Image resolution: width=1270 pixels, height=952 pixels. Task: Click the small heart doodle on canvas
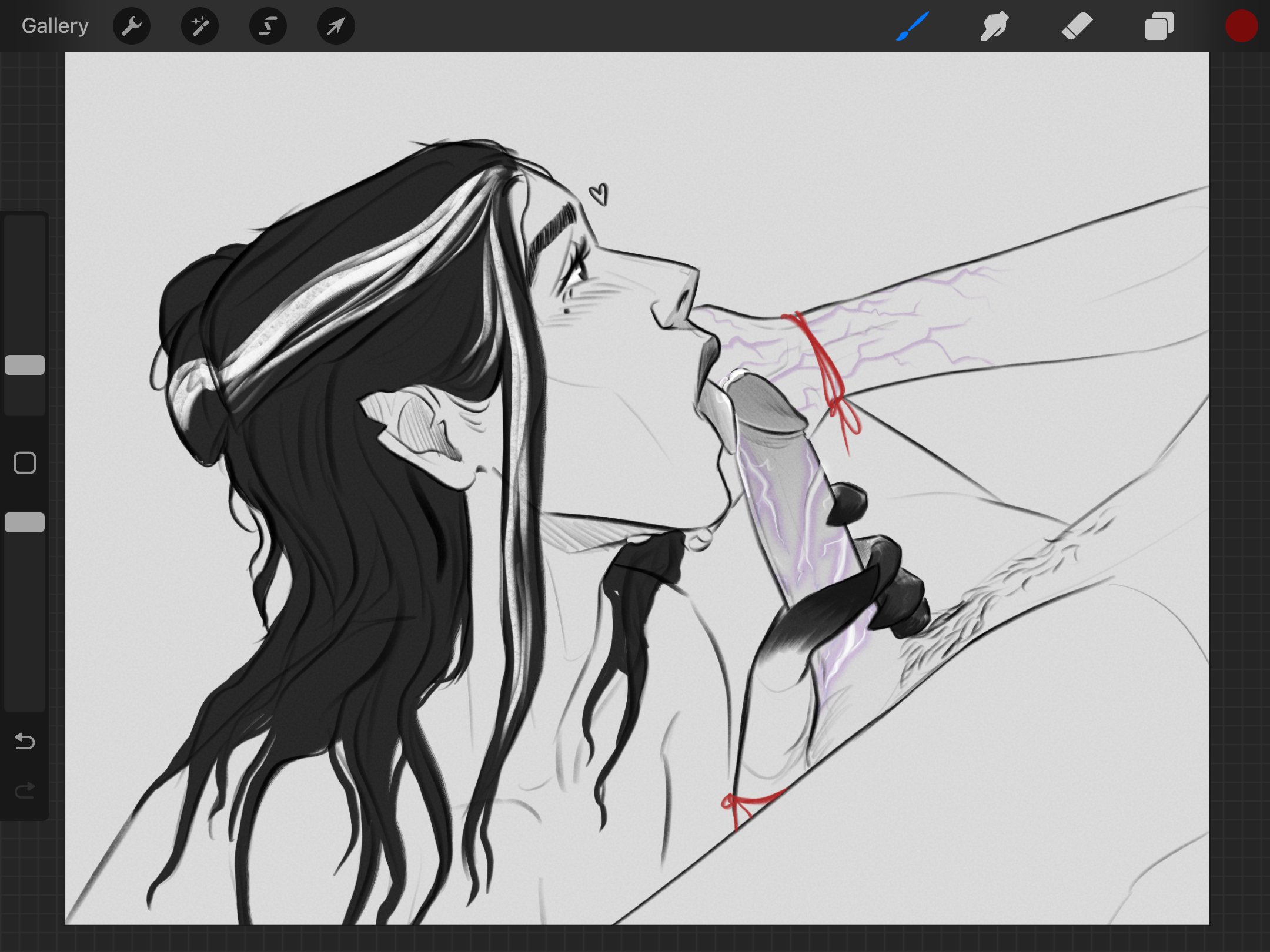tap(599, 194)
